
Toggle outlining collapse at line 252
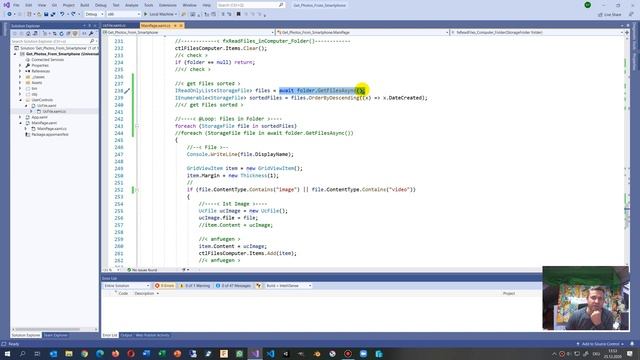[137, 189]
